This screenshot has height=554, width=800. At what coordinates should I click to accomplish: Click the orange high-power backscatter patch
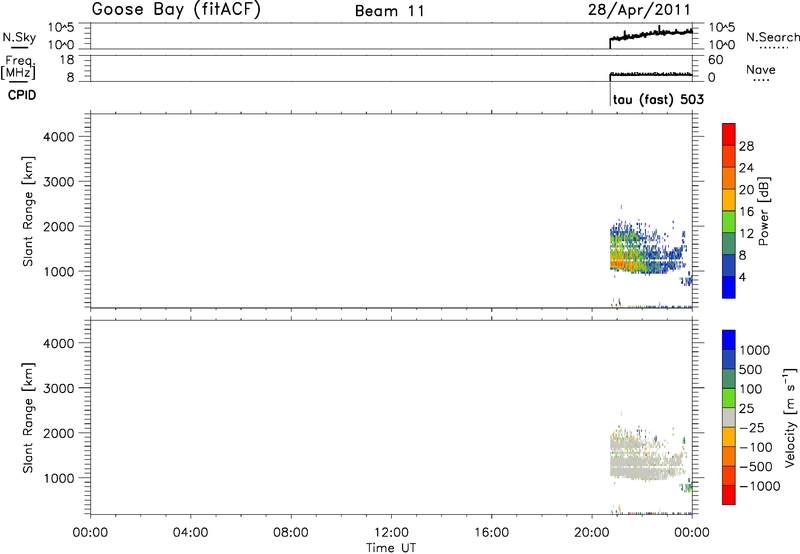point(623,263)
